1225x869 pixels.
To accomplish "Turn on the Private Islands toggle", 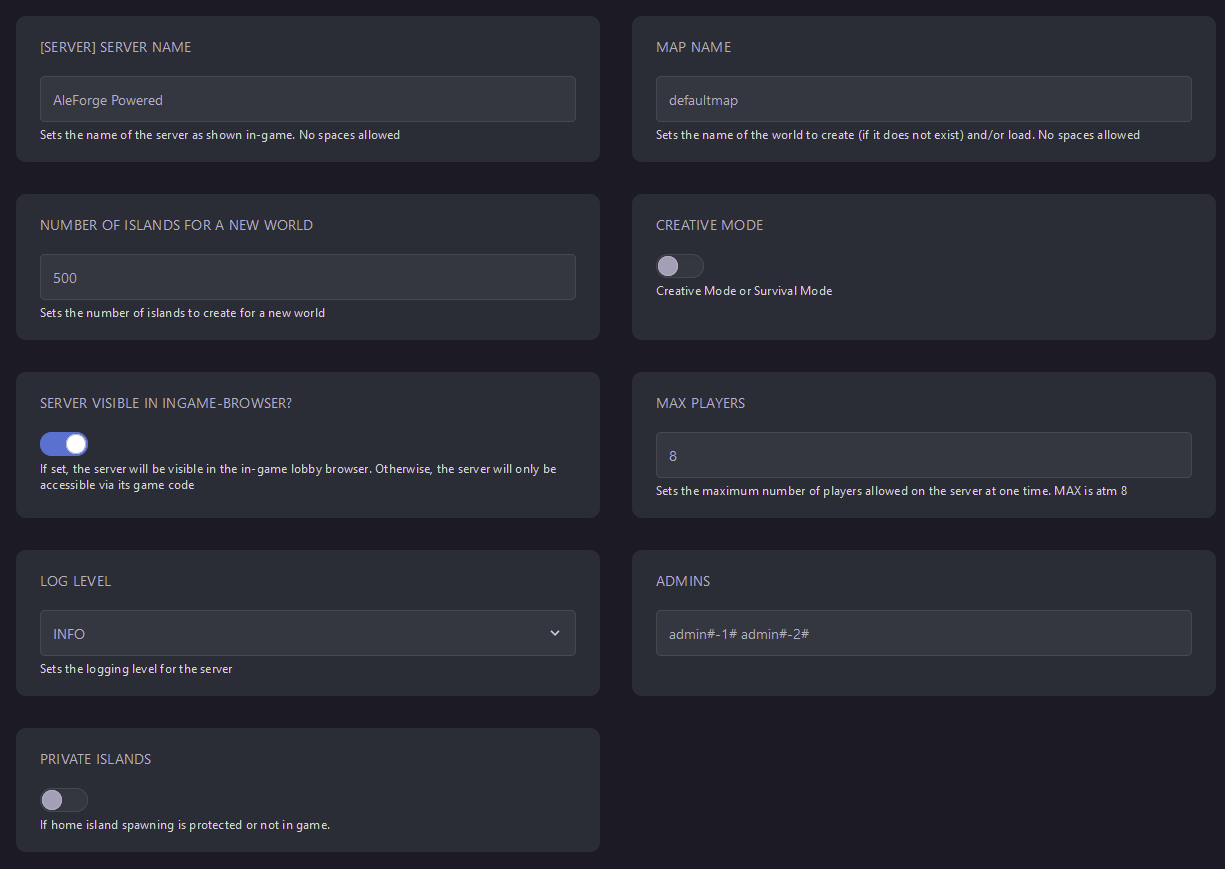I will tap(64, 800).
